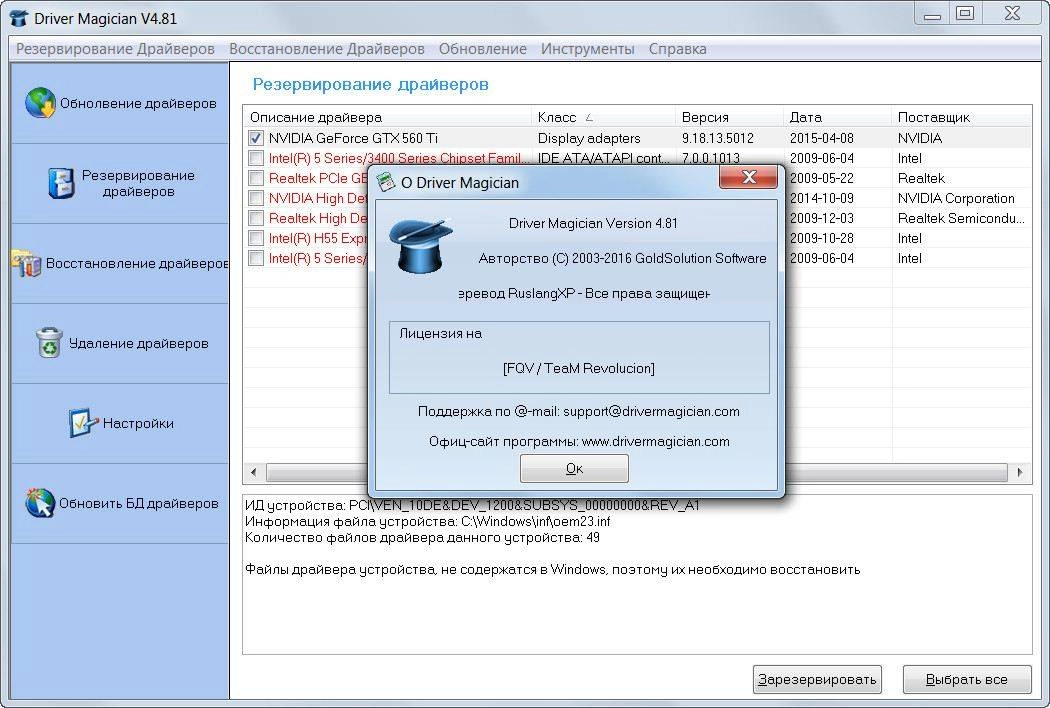
Task: Click the oem23.inf file info line
Action: tap(427, 521)
